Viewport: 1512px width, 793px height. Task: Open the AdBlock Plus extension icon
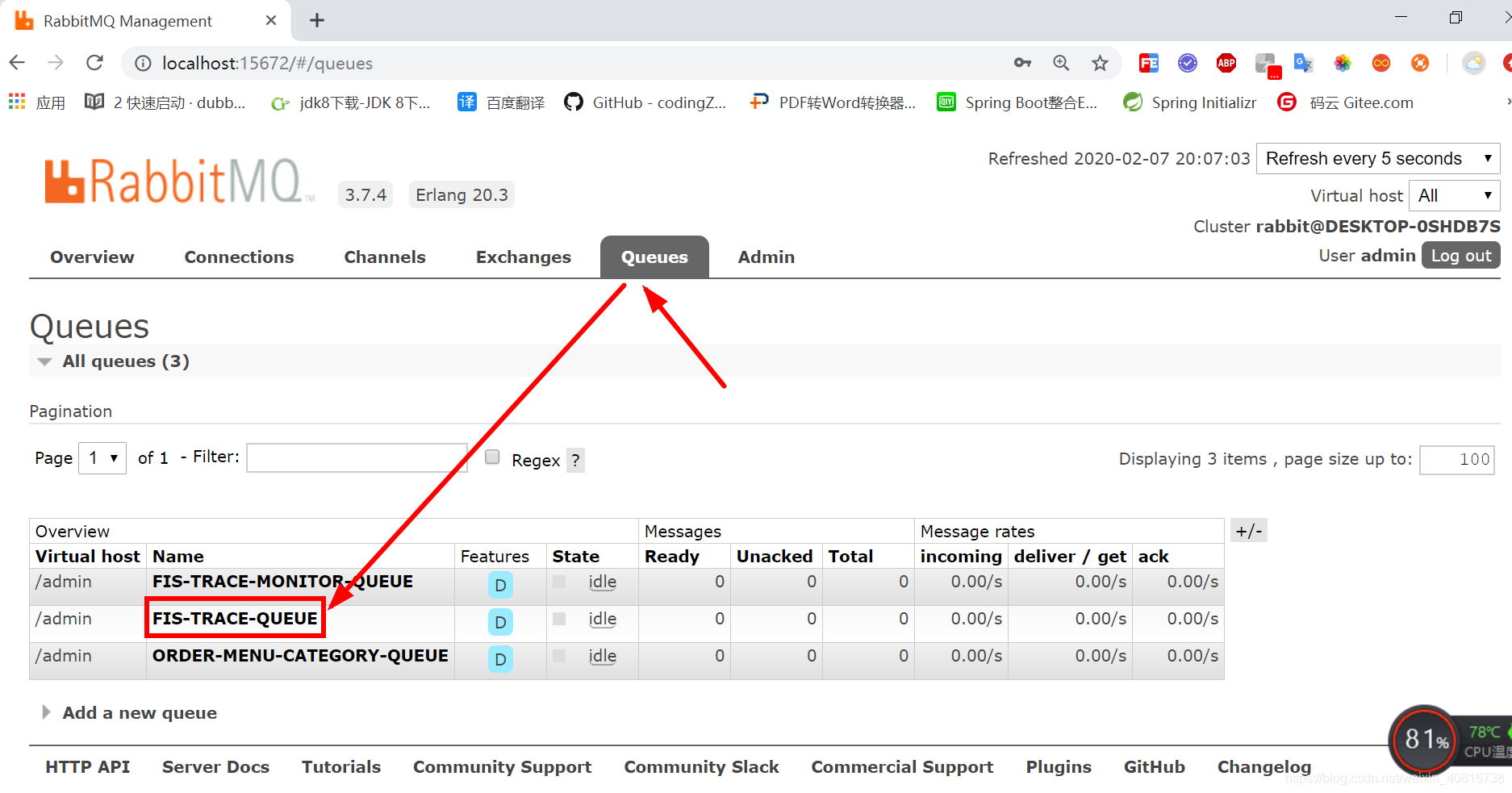point(1226,63)
